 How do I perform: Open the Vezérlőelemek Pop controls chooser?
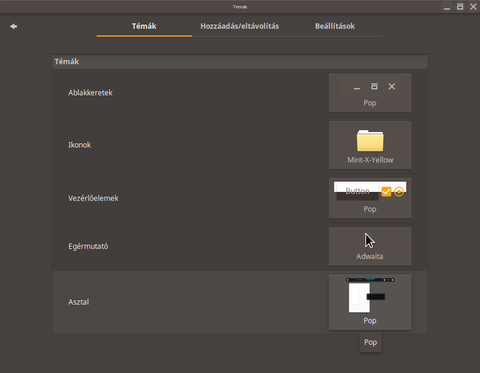pos(370,198)
